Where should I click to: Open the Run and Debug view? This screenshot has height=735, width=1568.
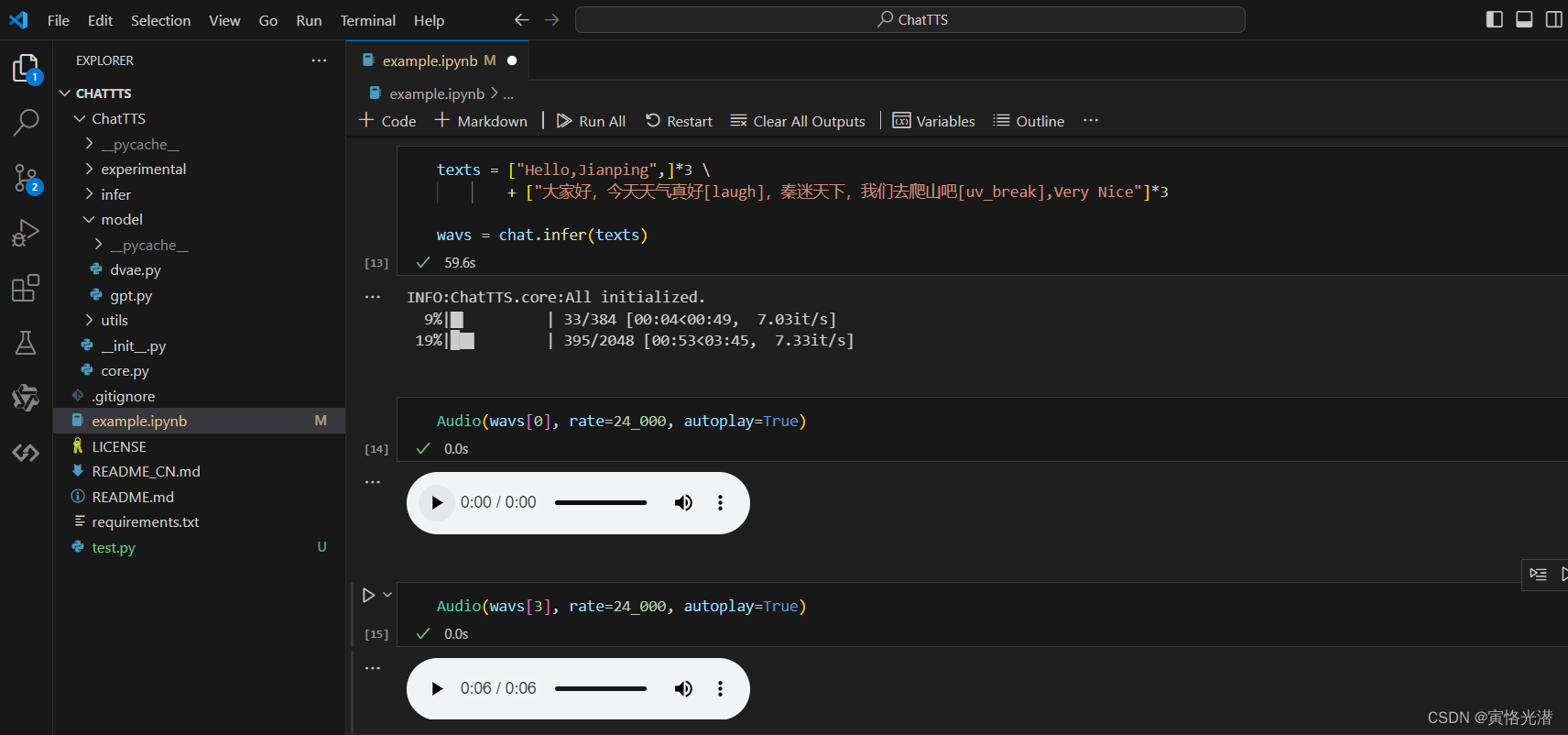click(x=26, y=233)
